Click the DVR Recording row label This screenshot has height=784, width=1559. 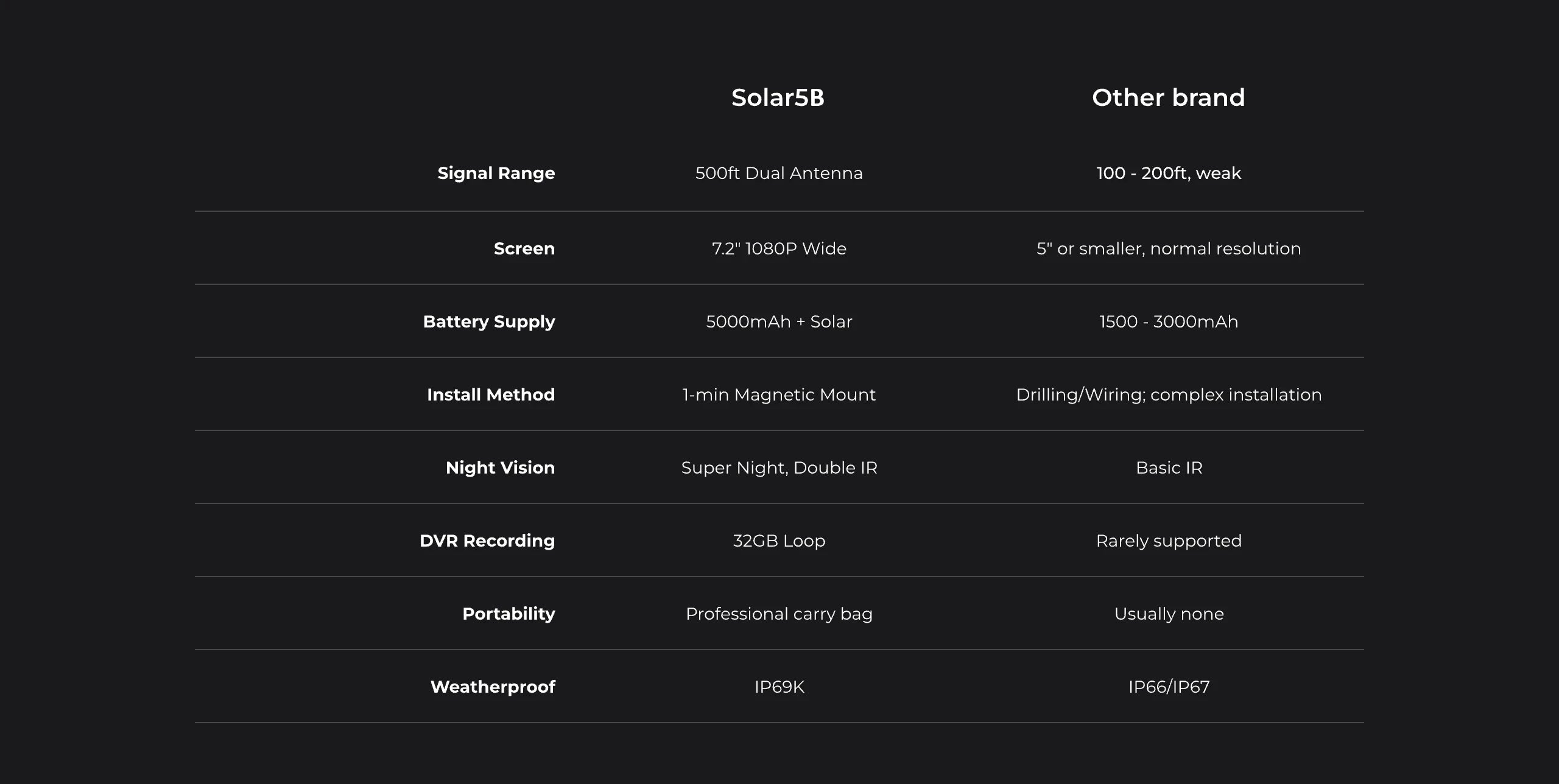click(x=487, y=541)
